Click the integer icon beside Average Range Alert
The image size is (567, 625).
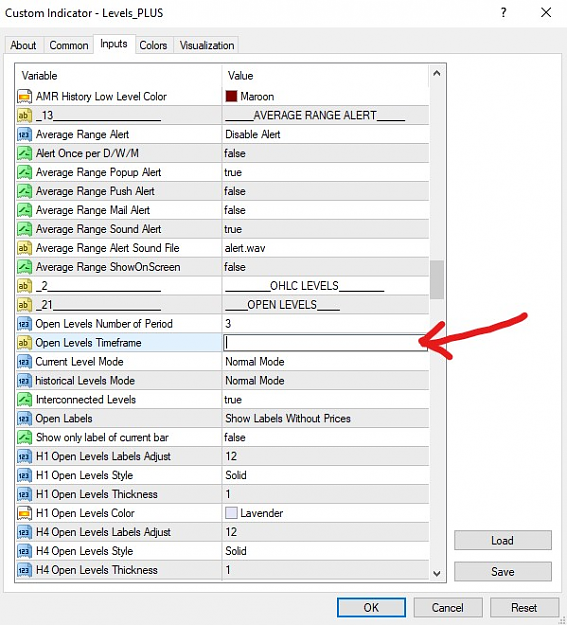pyautogui.click(x=24, y=134)
